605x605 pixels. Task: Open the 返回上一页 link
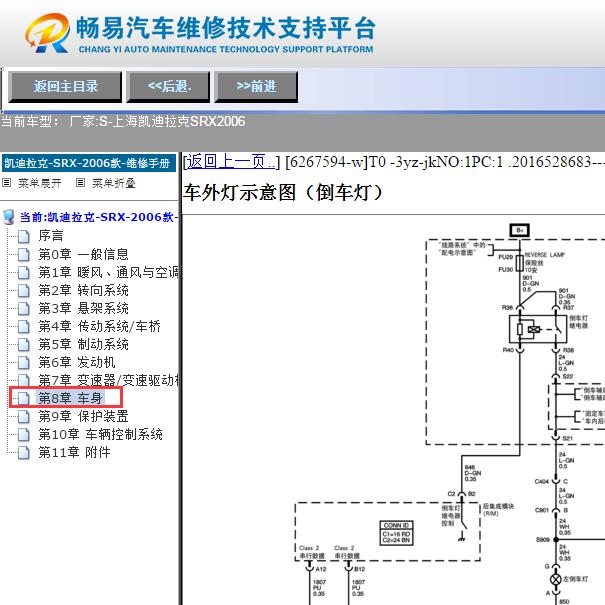pyautogui.click(x=231, y=161)
